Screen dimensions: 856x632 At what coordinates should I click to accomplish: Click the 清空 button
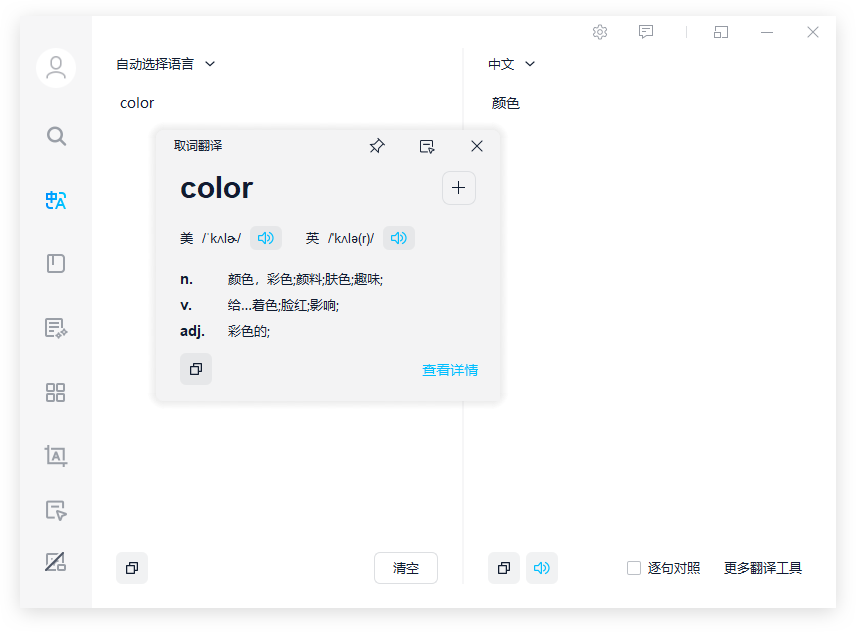click(406, 568)
